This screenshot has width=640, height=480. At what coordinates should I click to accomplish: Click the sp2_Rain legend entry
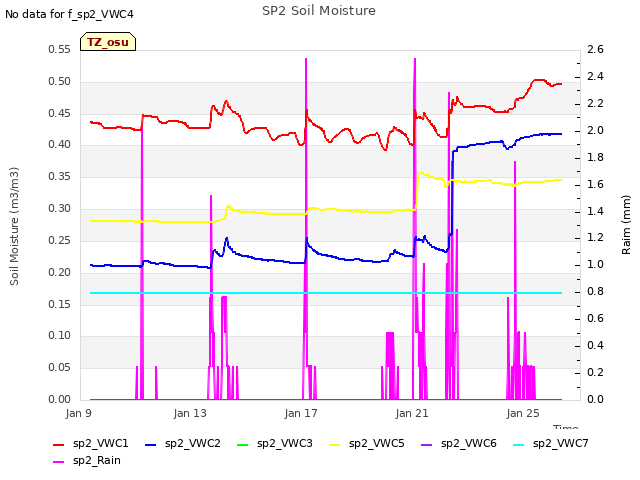tap(87, 460)
